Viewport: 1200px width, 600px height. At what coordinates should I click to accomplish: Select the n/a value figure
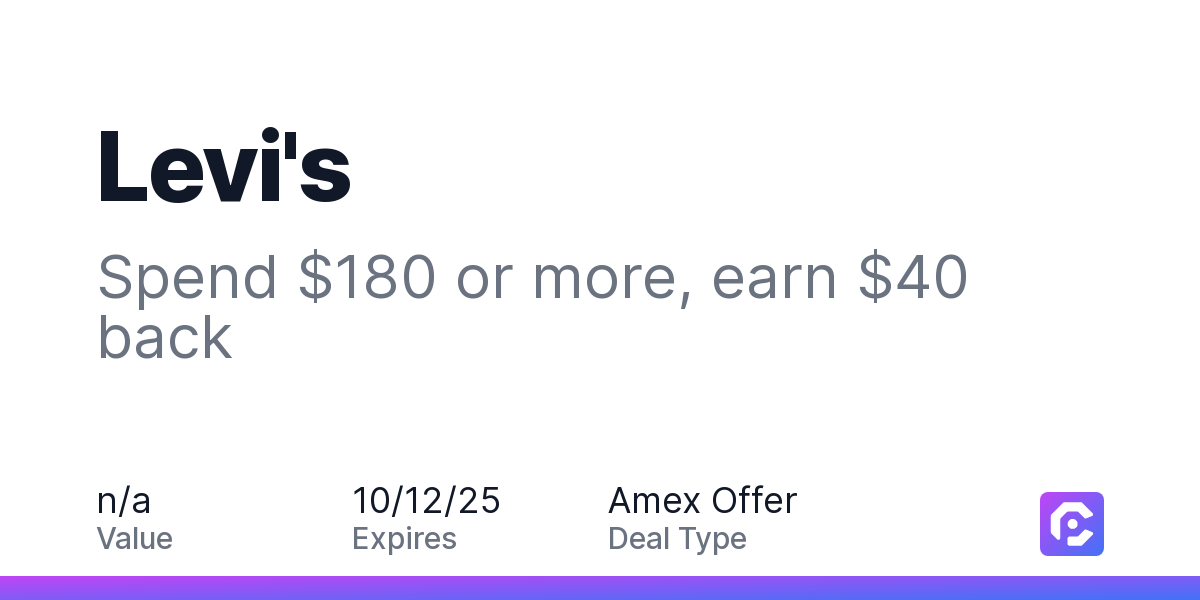124,500
